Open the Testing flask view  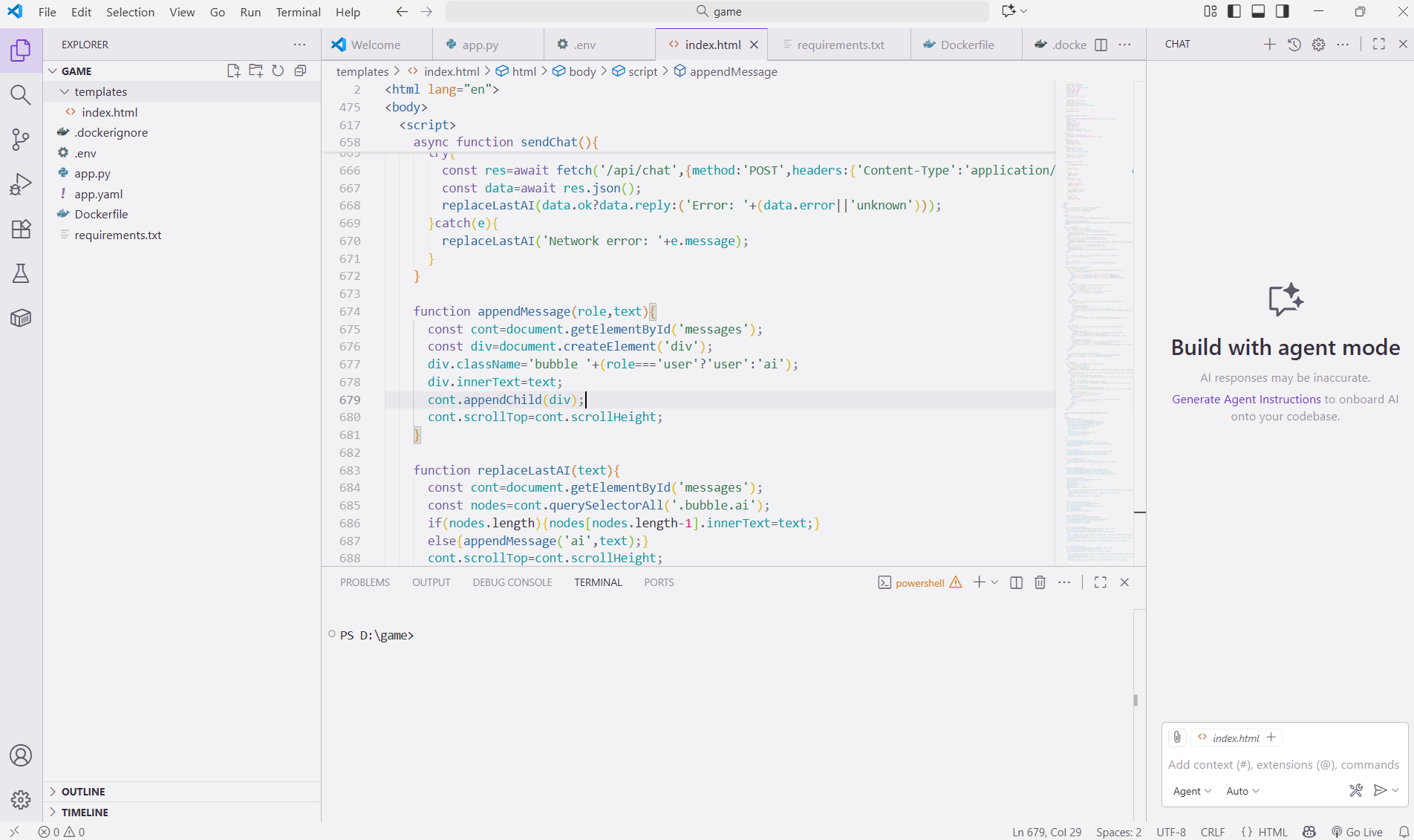click(21, 273)
